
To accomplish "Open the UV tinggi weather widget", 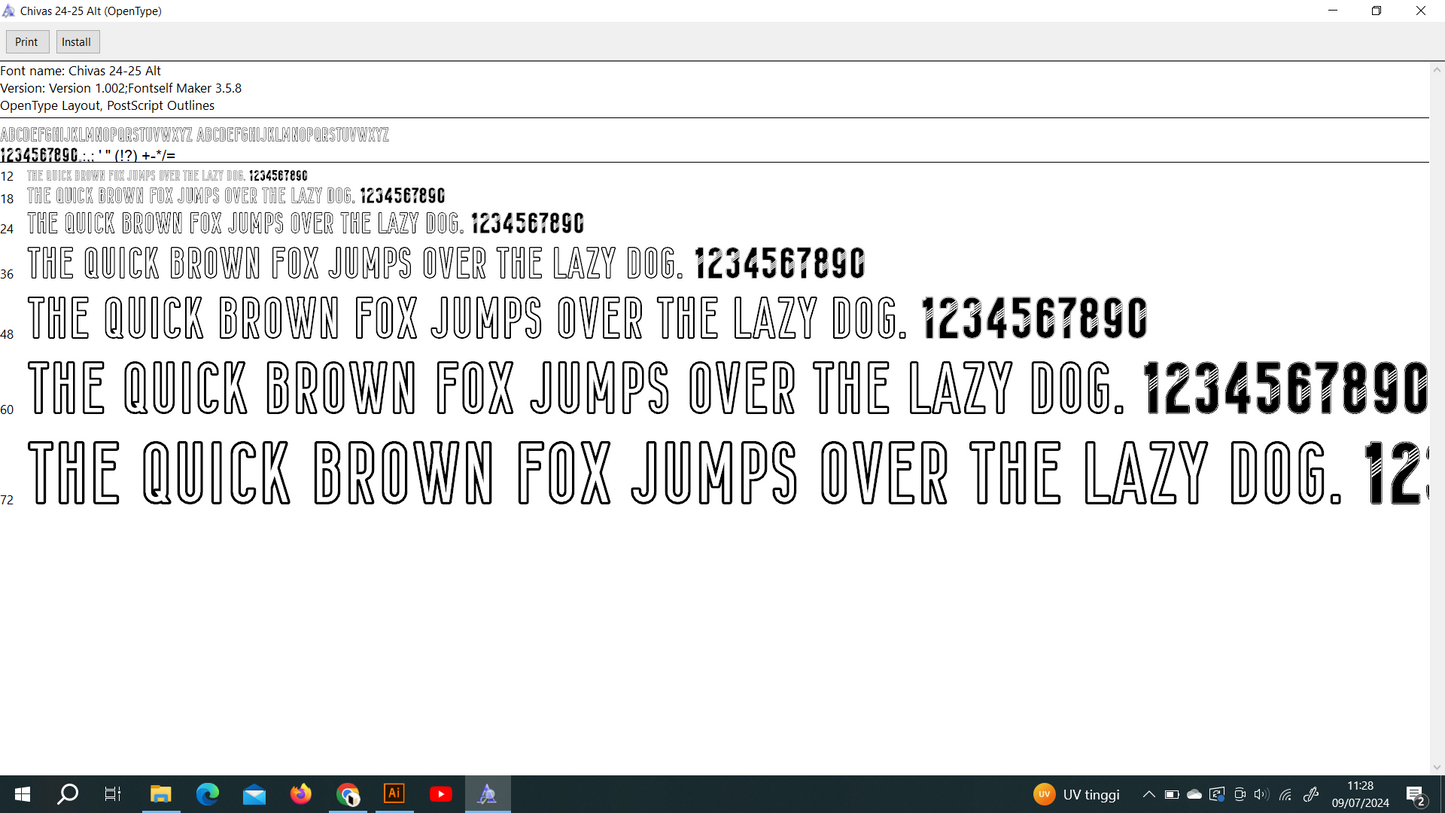I will click(x=1077, y=795).
